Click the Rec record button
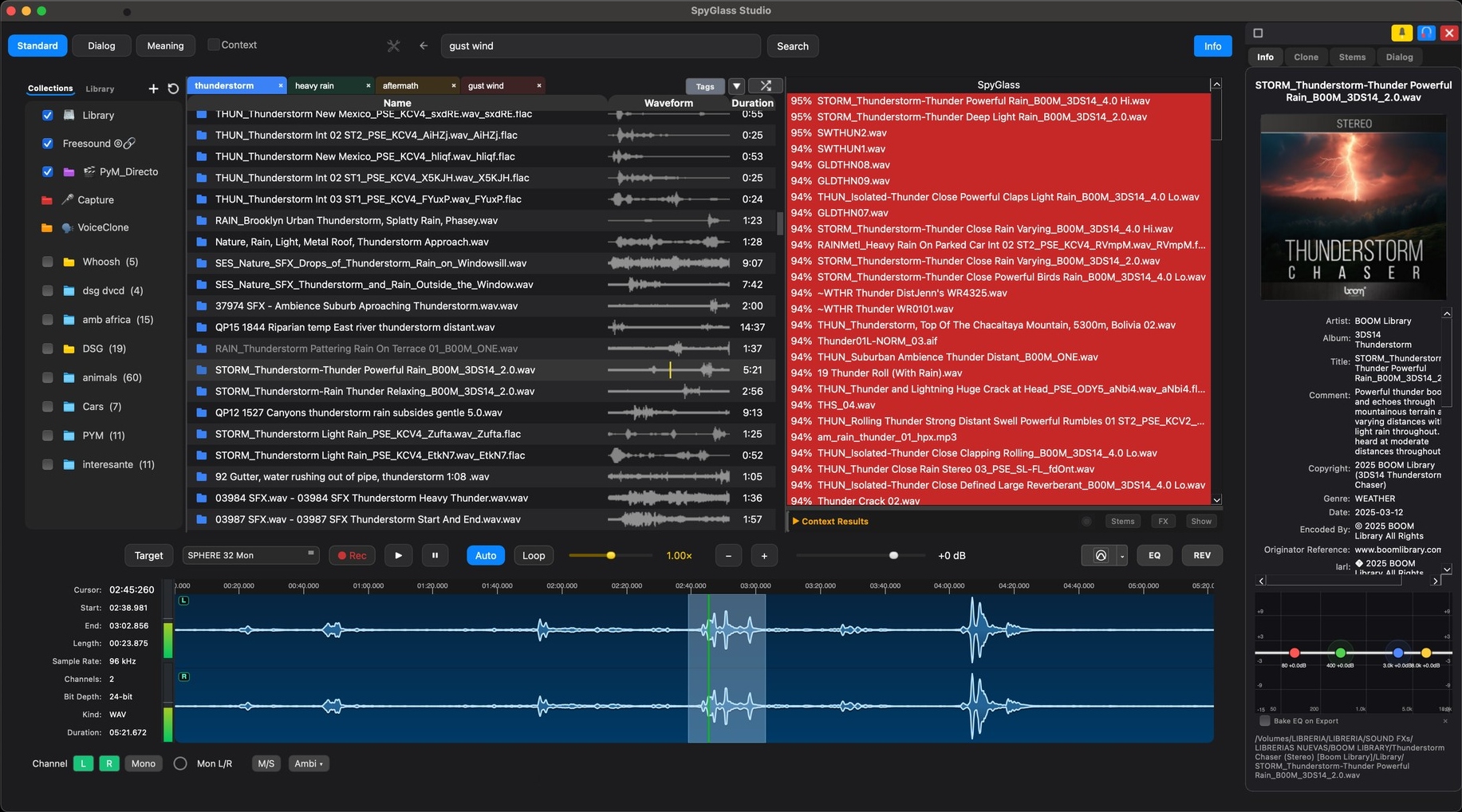The image size is (1462, 812). 352,555
